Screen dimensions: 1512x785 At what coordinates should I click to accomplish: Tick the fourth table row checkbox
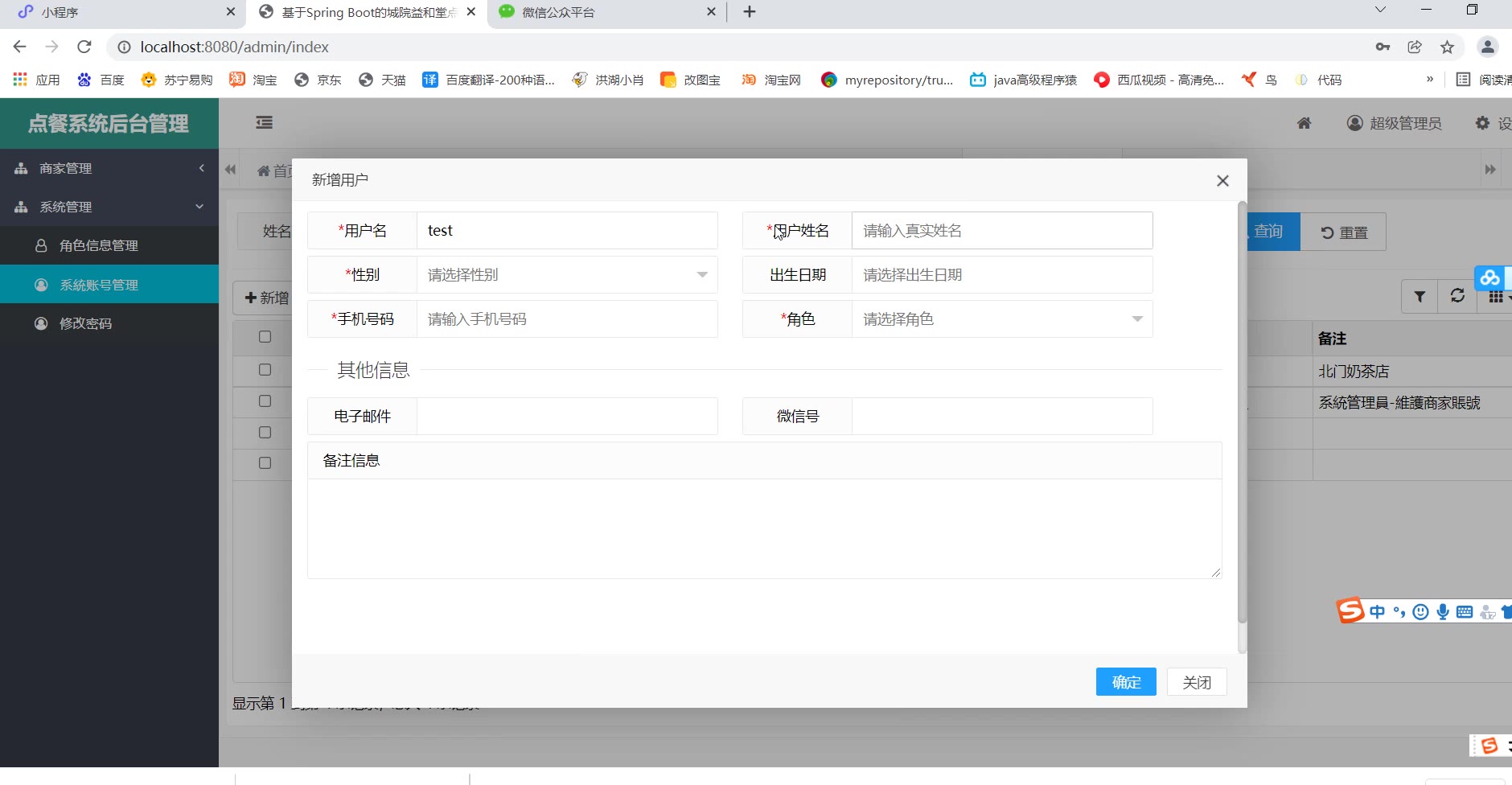coord(265,463)
